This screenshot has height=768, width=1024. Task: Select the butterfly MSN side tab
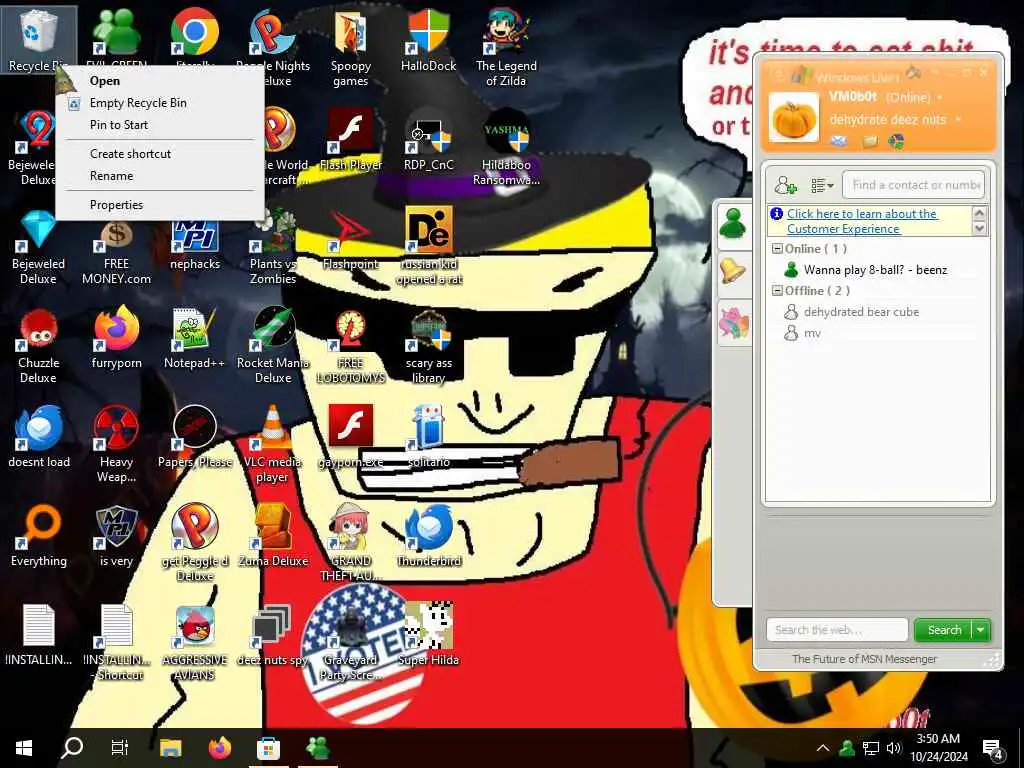point(733,322)
